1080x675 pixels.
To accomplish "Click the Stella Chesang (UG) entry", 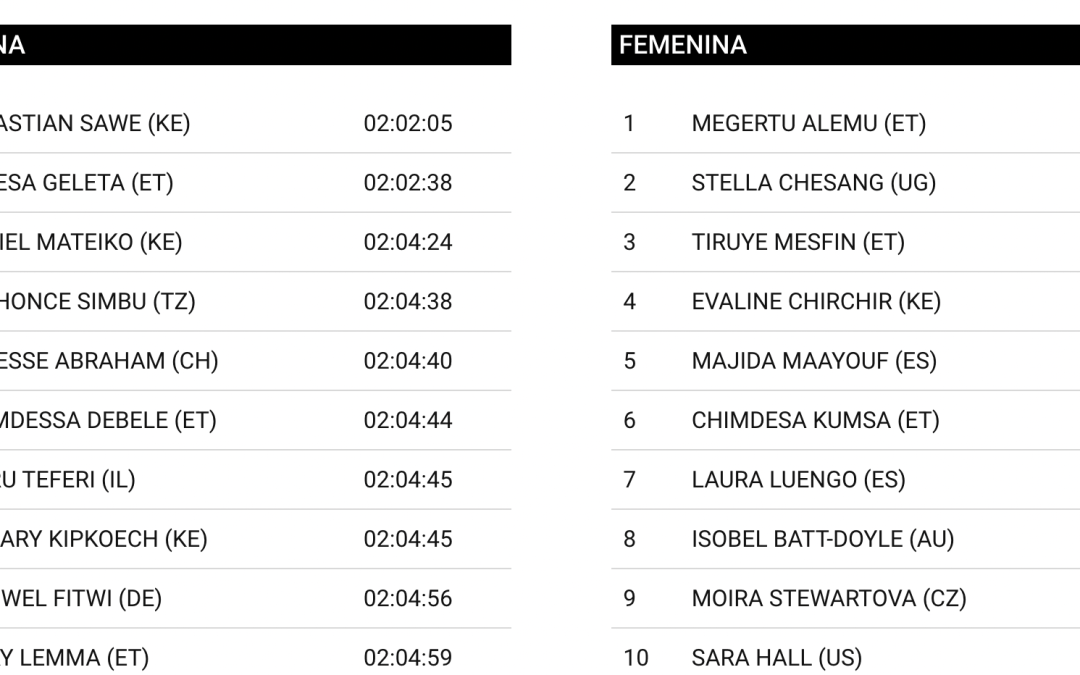I will (813, 183).
